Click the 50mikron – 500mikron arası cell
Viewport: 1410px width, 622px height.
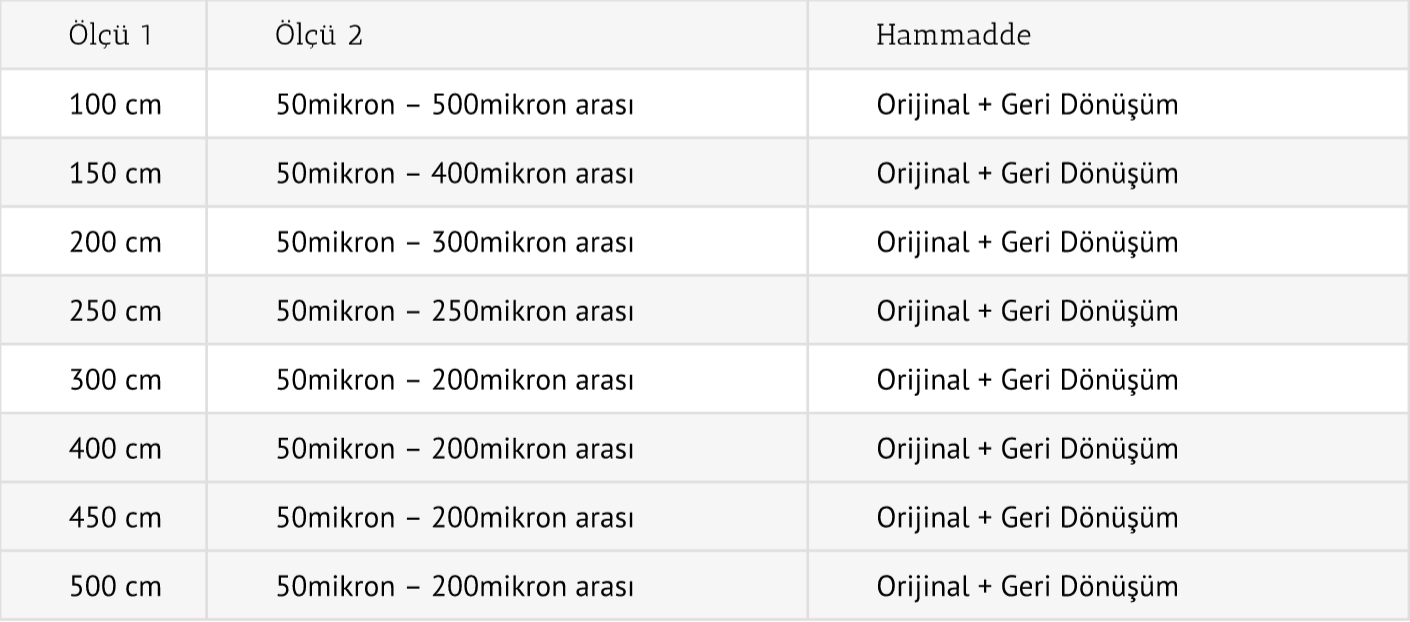click(455, 104)
